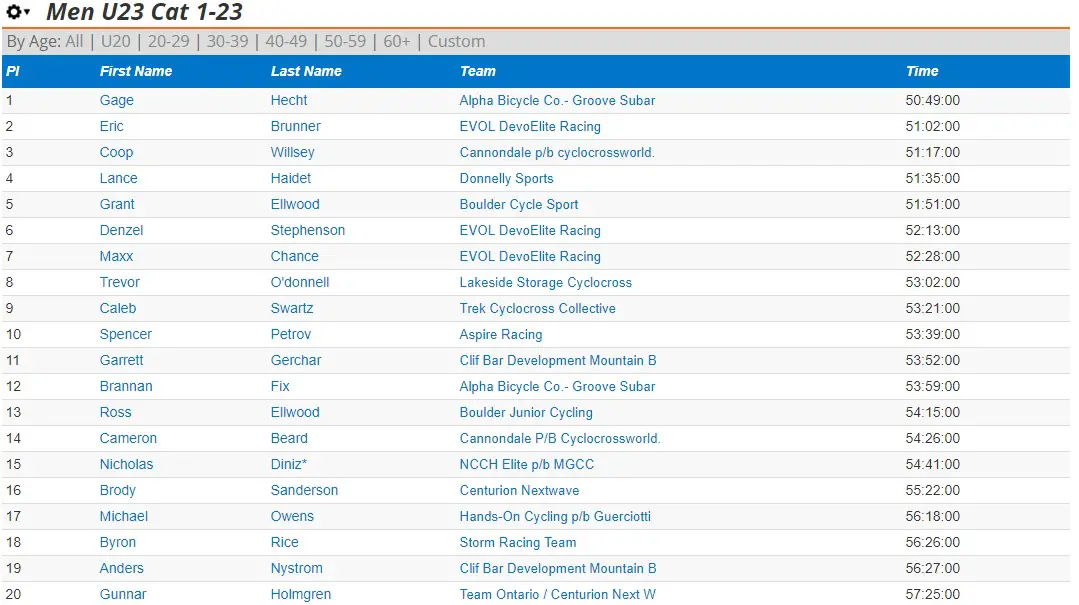This screenshot has width=1079, height=605.
Task: Filter results by 40-49 age group
Action: (286, 41)
